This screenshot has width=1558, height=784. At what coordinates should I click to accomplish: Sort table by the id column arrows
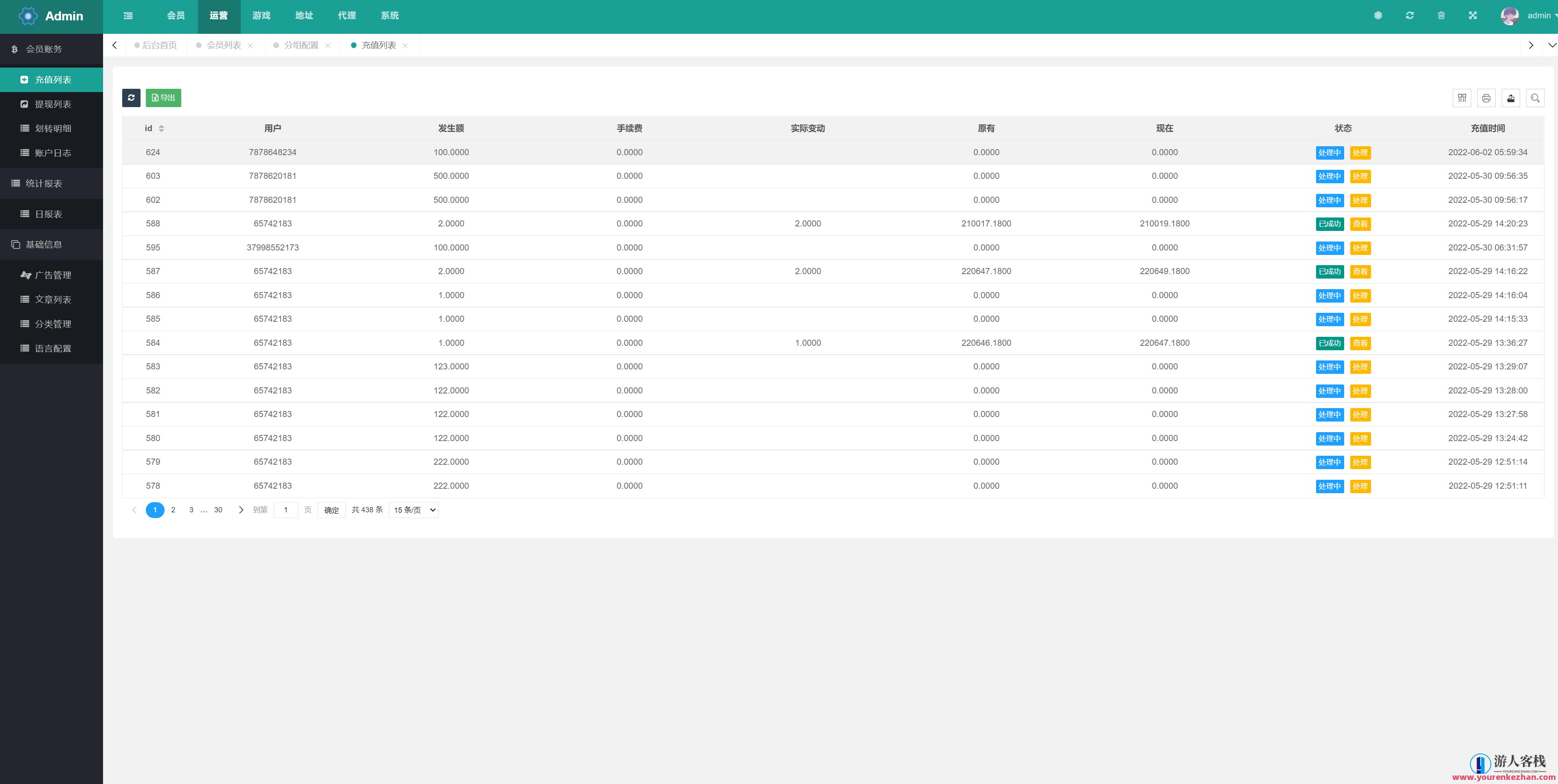click(161, 128)
